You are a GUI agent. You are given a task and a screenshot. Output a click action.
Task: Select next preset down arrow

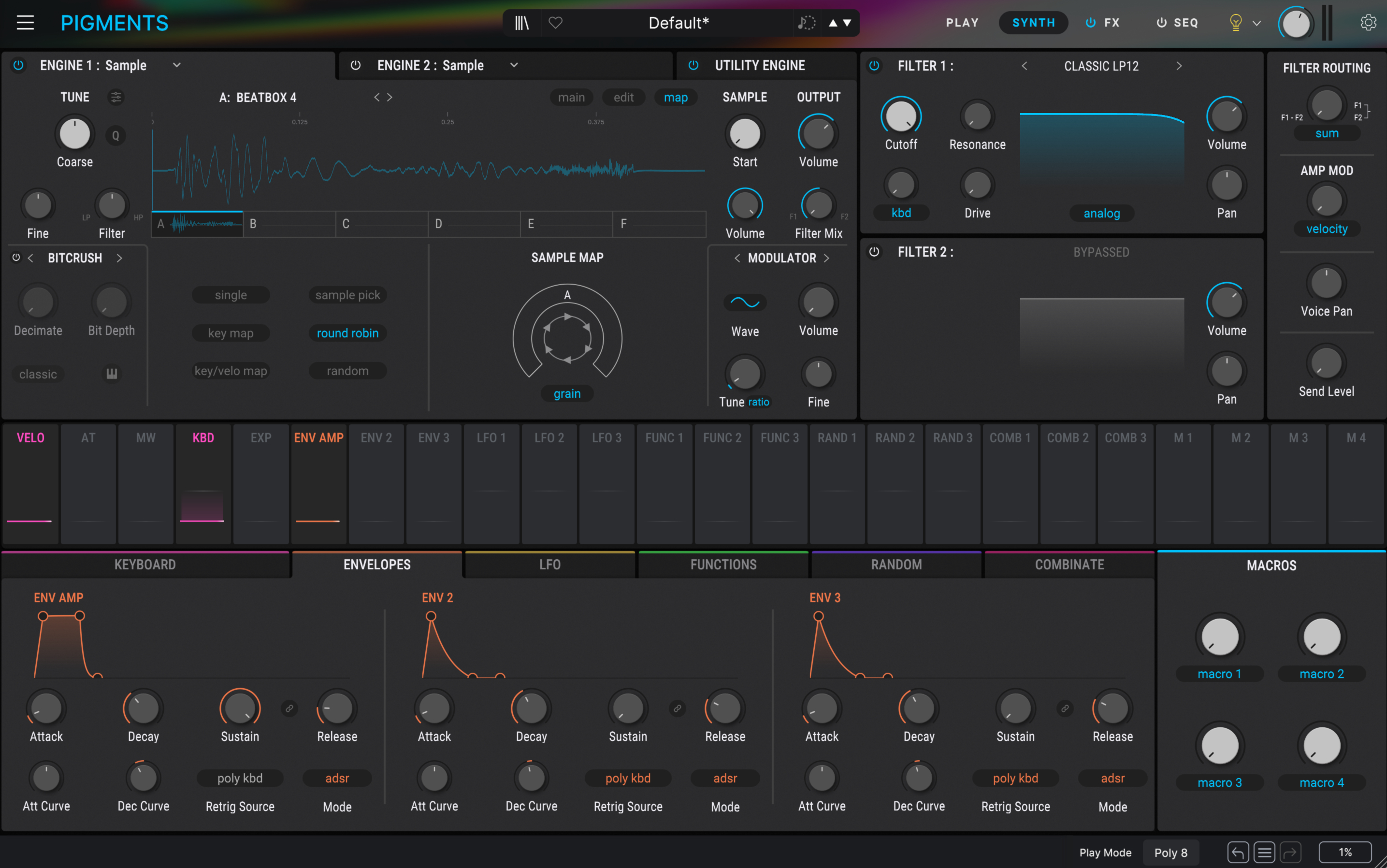[x=847, y=23]
